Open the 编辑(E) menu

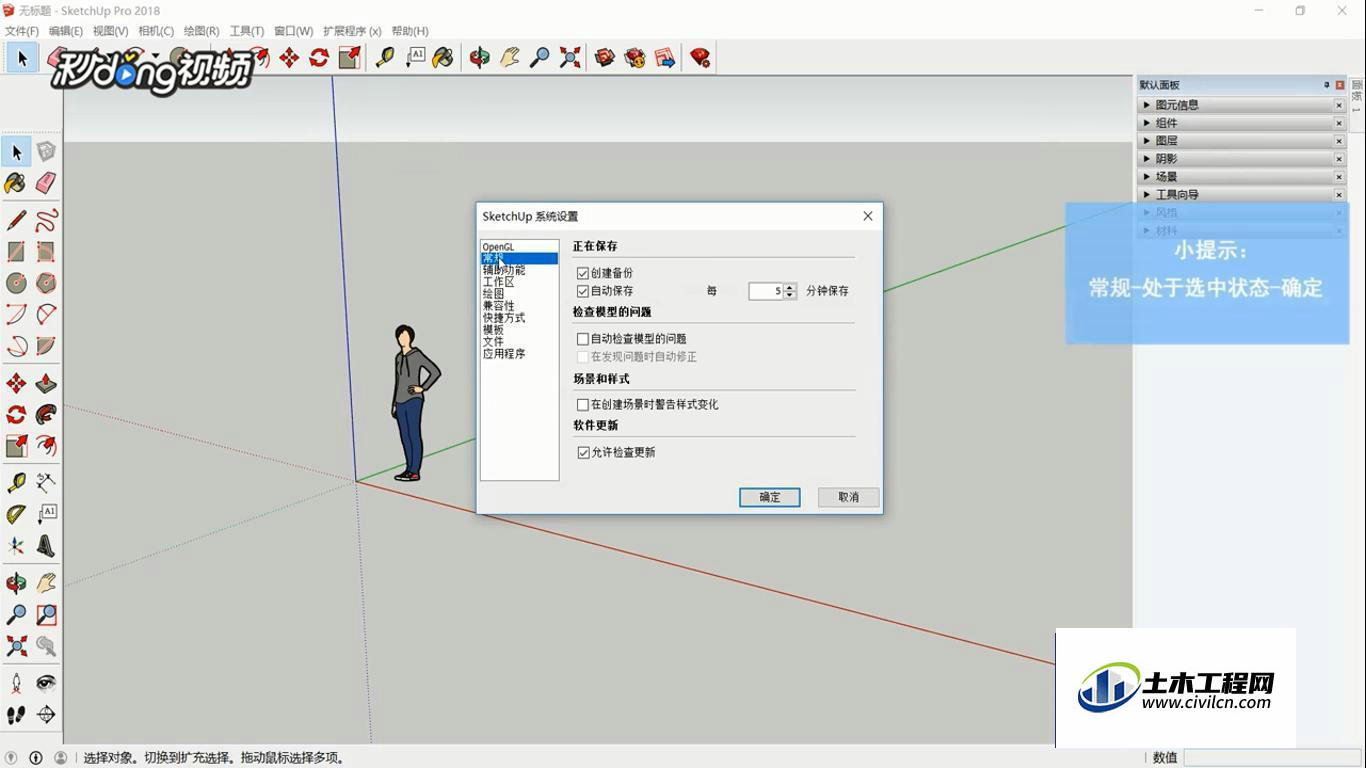click(x=66, y=31)
